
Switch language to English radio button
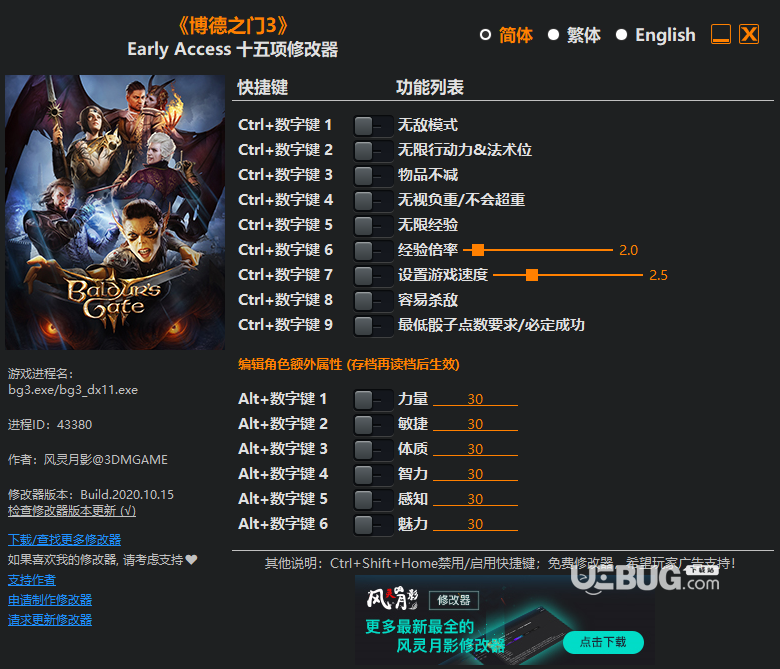click(x=621, y=35)
